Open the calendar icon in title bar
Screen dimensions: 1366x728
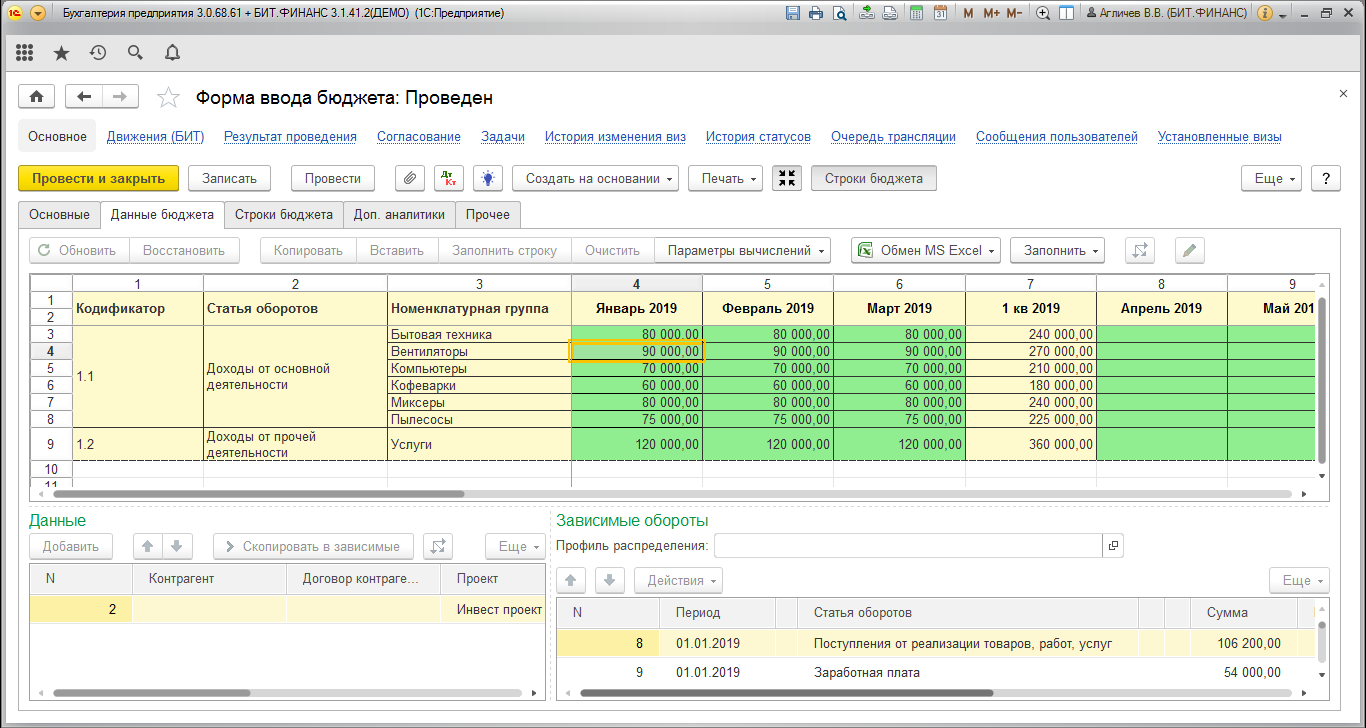click(940, 14)
